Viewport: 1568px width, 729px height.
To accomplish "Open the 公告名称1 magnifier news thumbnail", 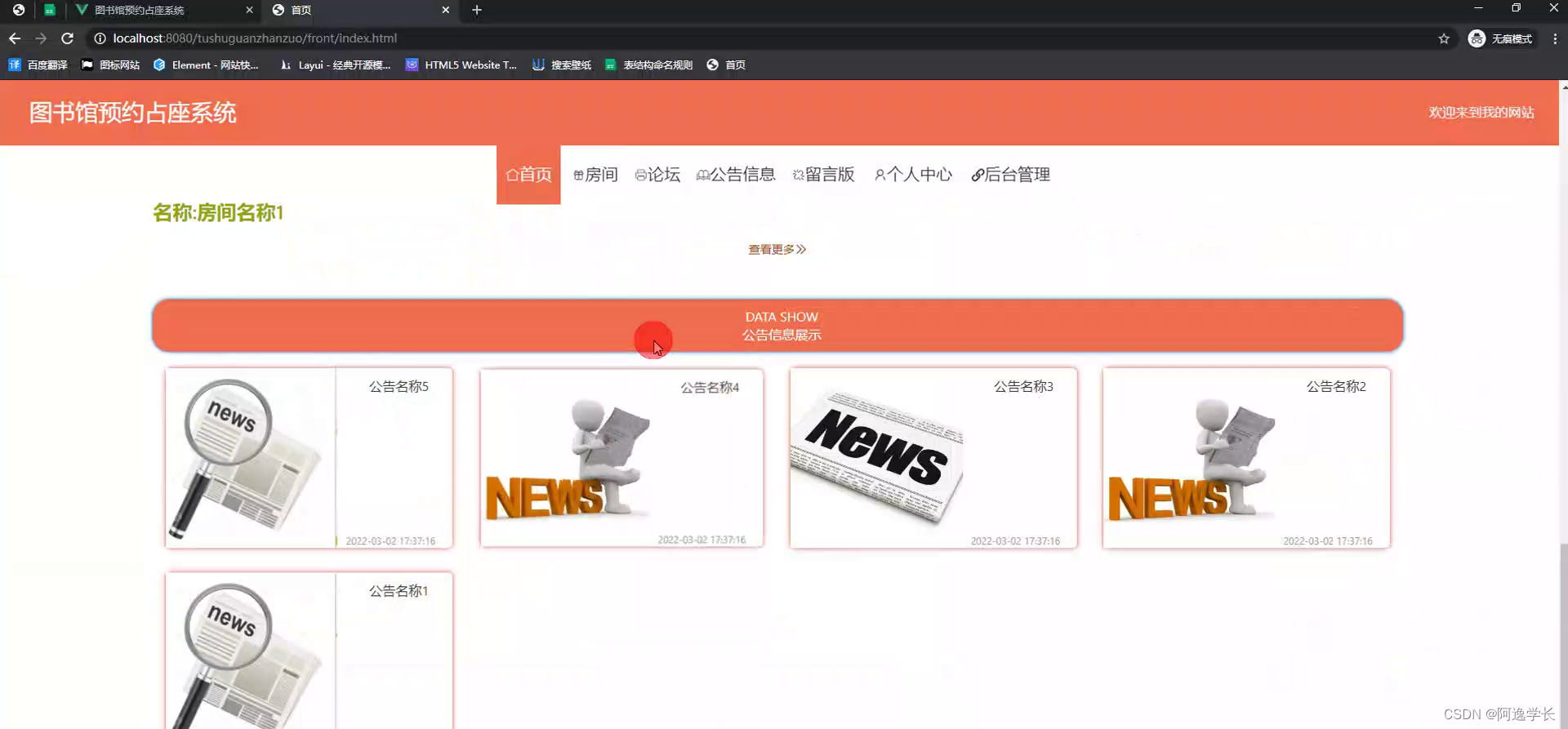I will pos(250,651).
